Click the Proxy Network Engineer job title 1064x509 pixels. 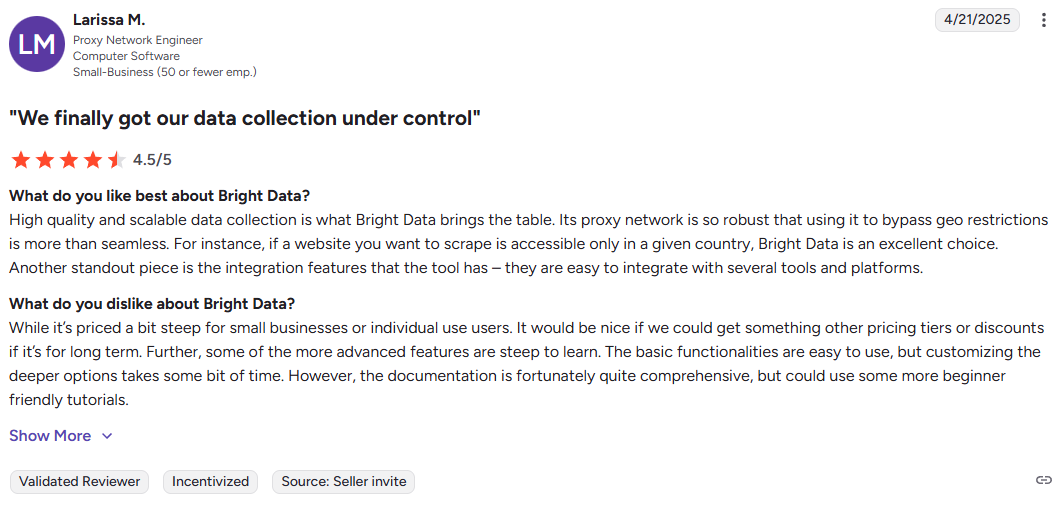[138, 40]
